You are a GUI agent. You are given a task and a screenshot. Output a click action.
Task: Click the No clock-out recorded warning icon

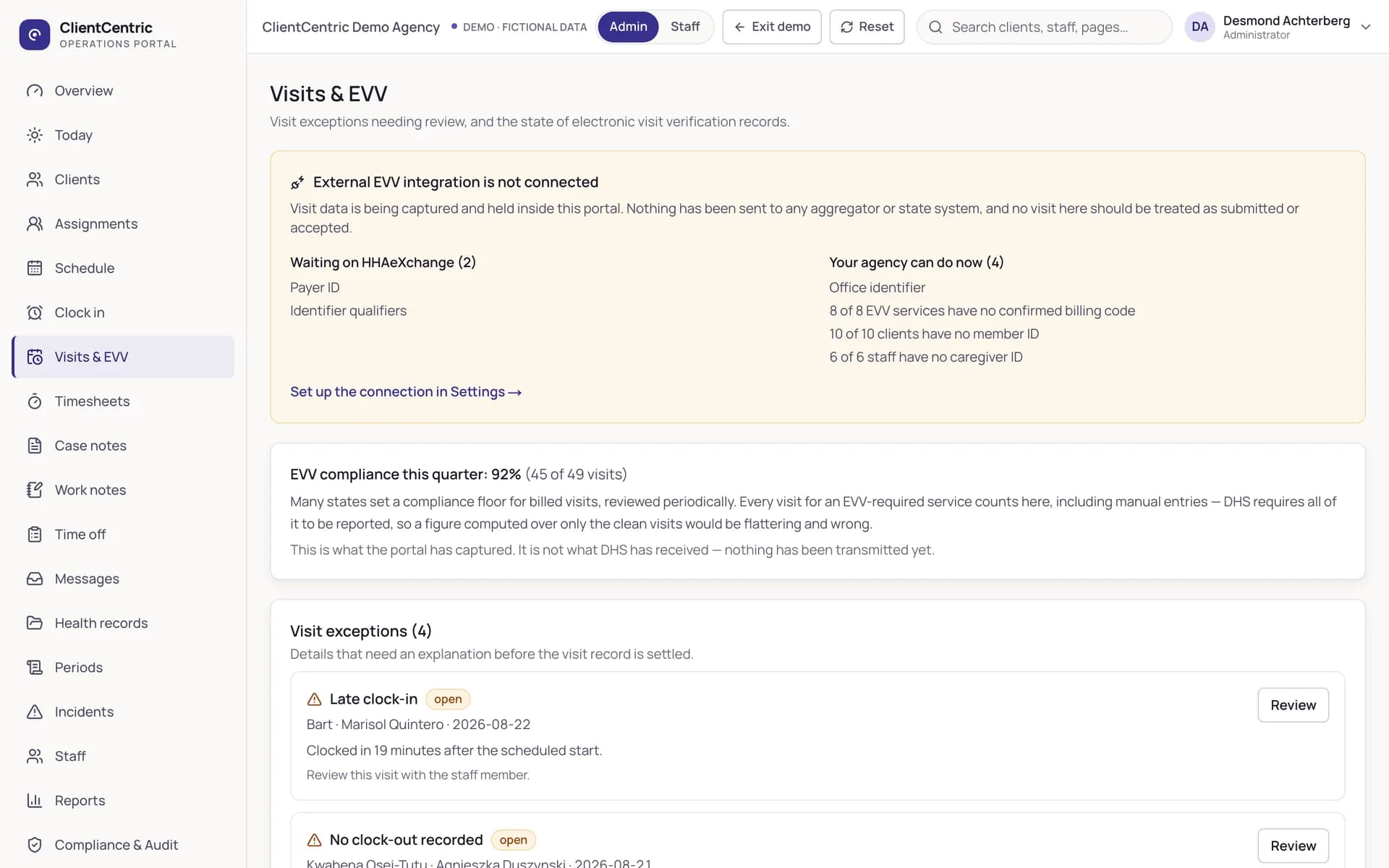tap(314, 840)
